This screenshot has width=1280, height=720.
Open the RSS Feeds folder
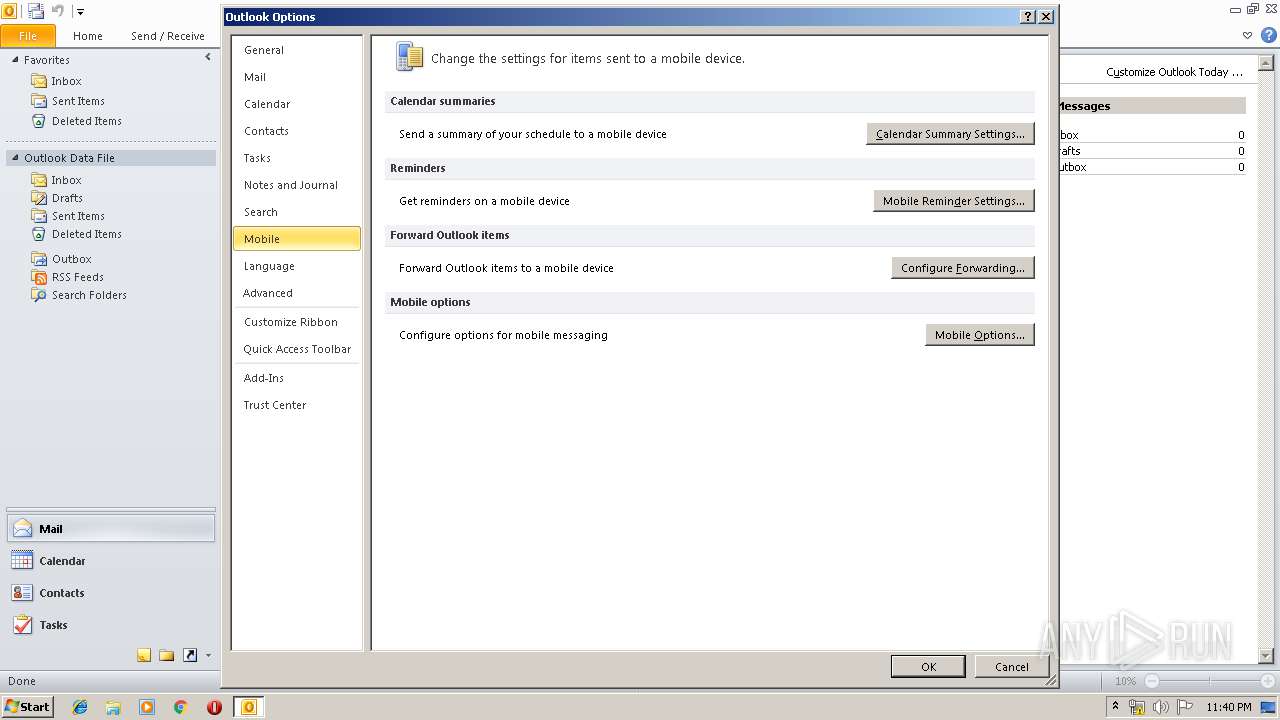coord(78,277)
